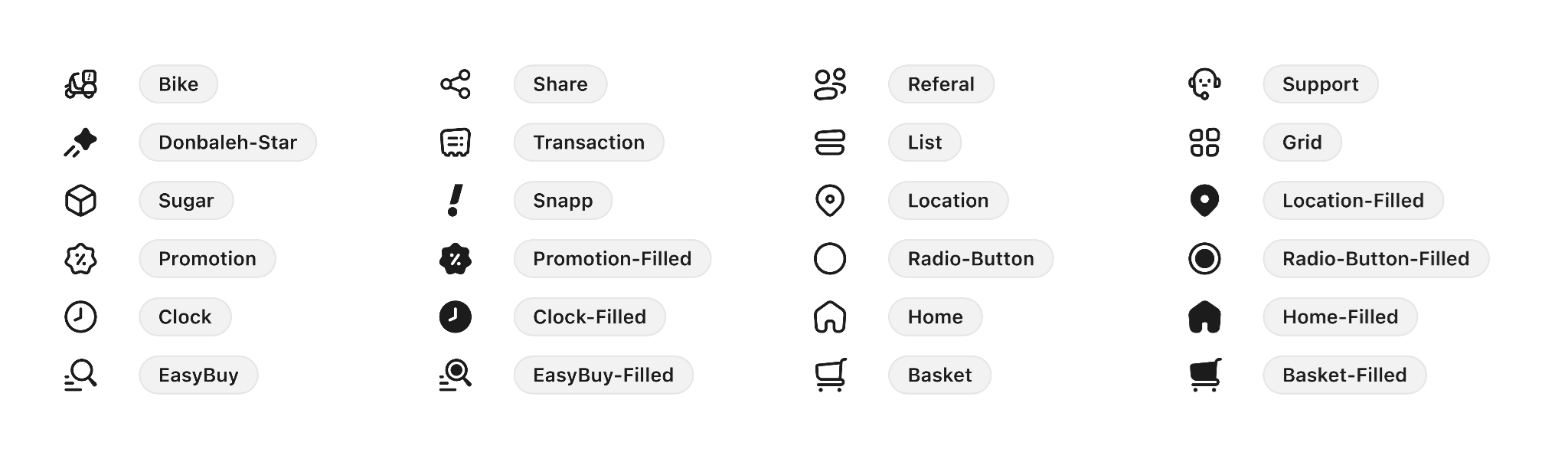Click the Support headset icon
The image size is (1568, 459).
1204,84
